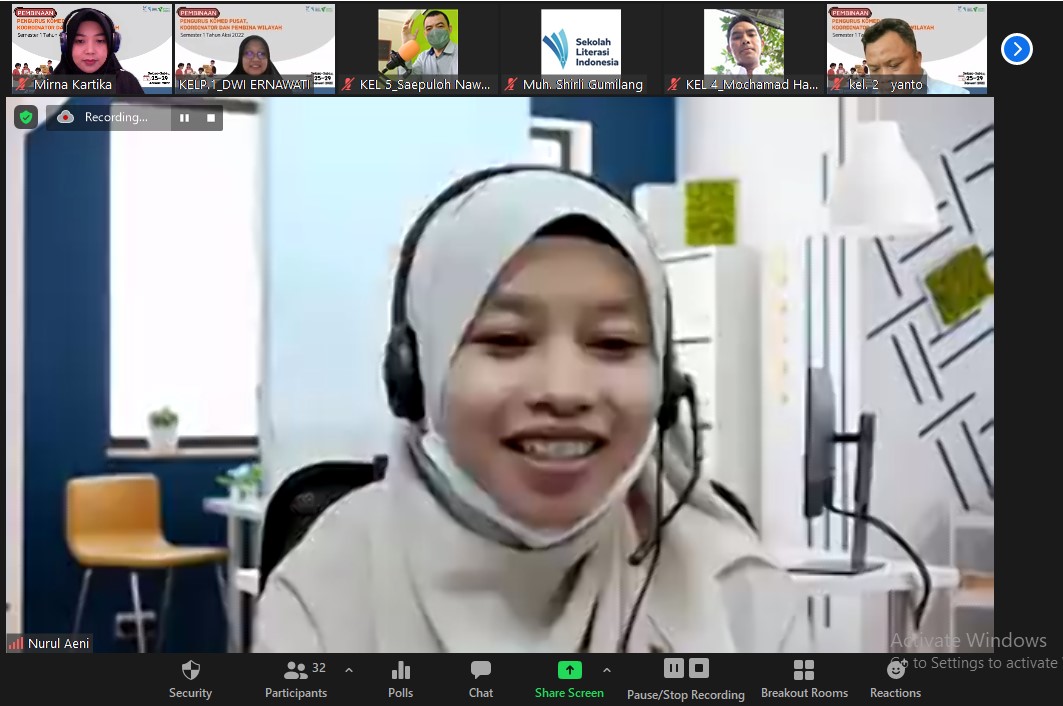This screenshot has width=1063, height=706.
Task: Select the Muh. Shirli Gumilang tile
Action: pyautogui.click(x=581, y=48)
